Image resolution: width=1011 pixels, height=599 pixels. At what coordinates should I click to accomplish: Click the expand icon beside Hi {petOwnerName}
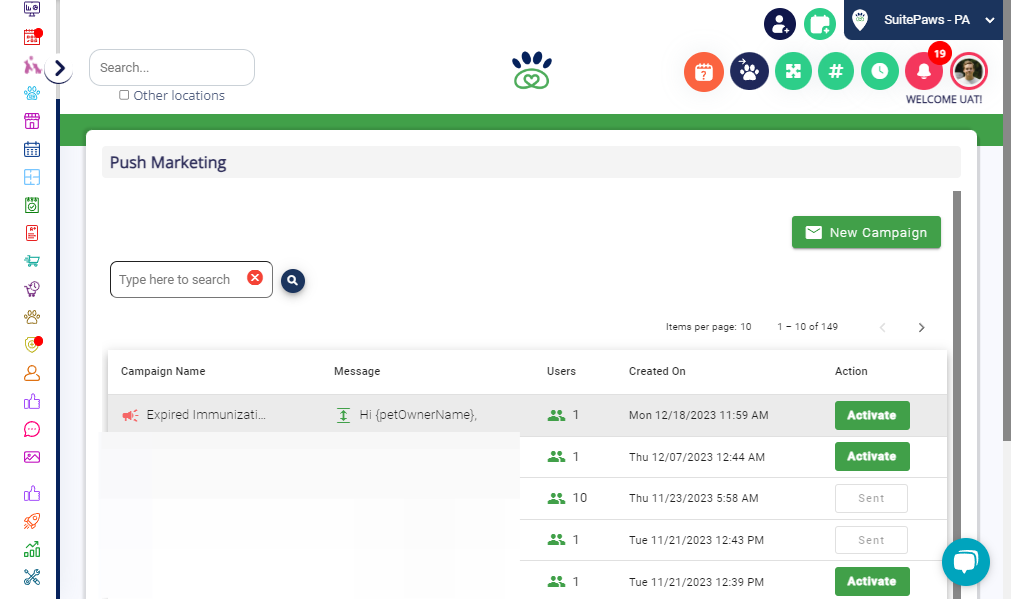343,415
